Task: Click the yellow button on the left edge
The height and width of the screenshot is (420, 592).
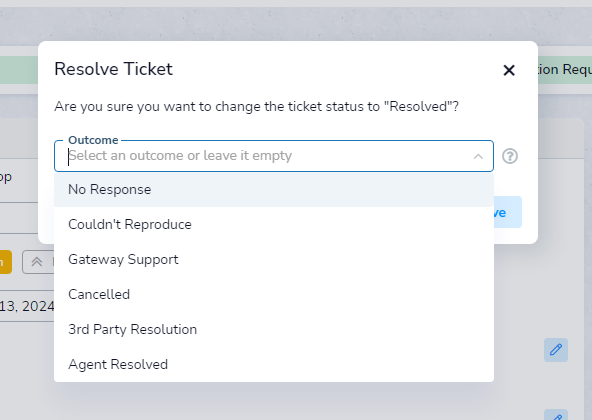Action: click(x=6, y=262)
